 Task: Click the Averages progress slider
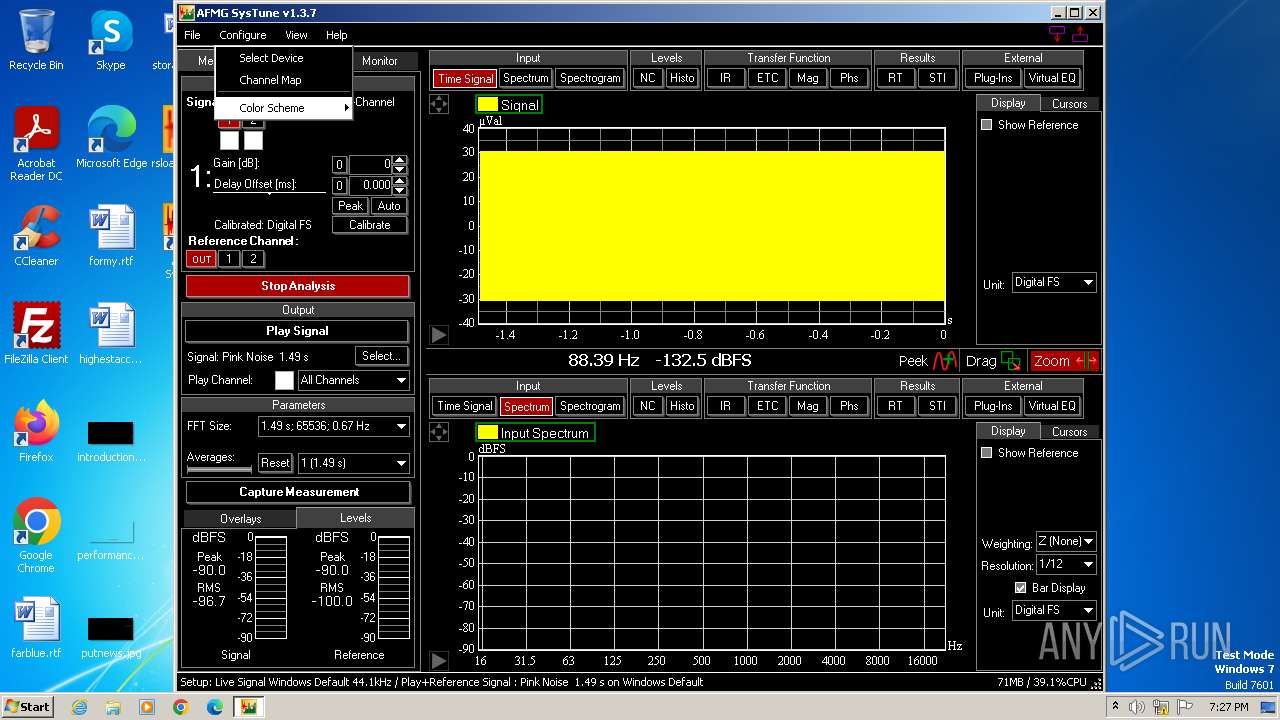(219, 468)
